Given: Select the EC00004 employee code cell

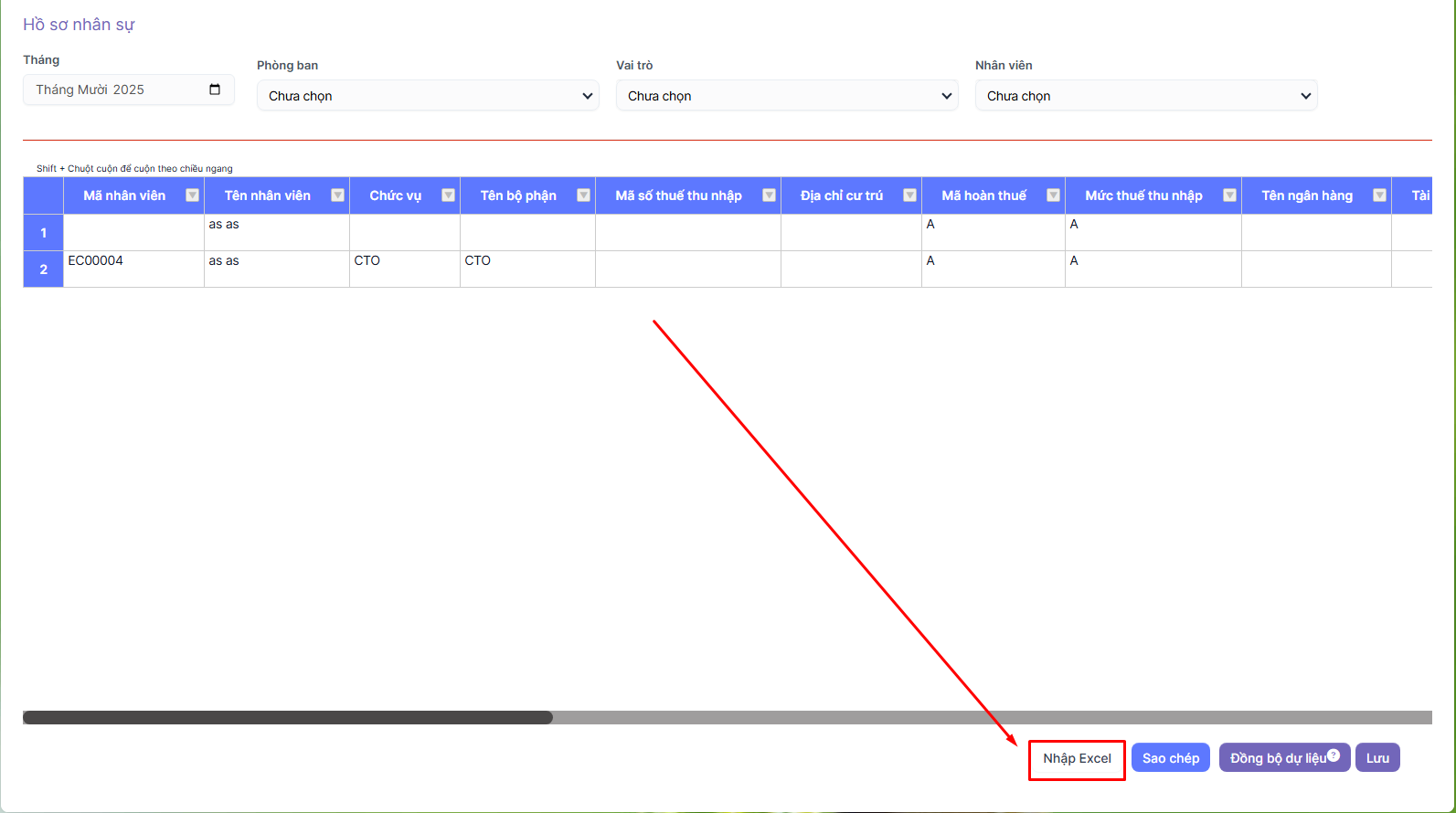Looking at the screenshot, I should coord(133,269).
